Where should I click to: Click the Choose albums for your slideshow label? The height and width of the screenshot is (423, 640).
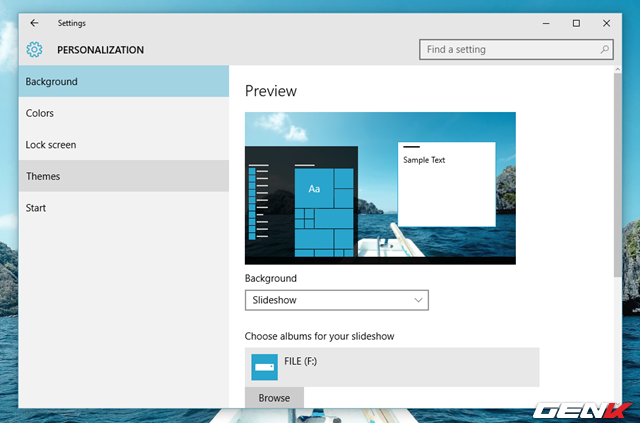click(x=320, y=336)
